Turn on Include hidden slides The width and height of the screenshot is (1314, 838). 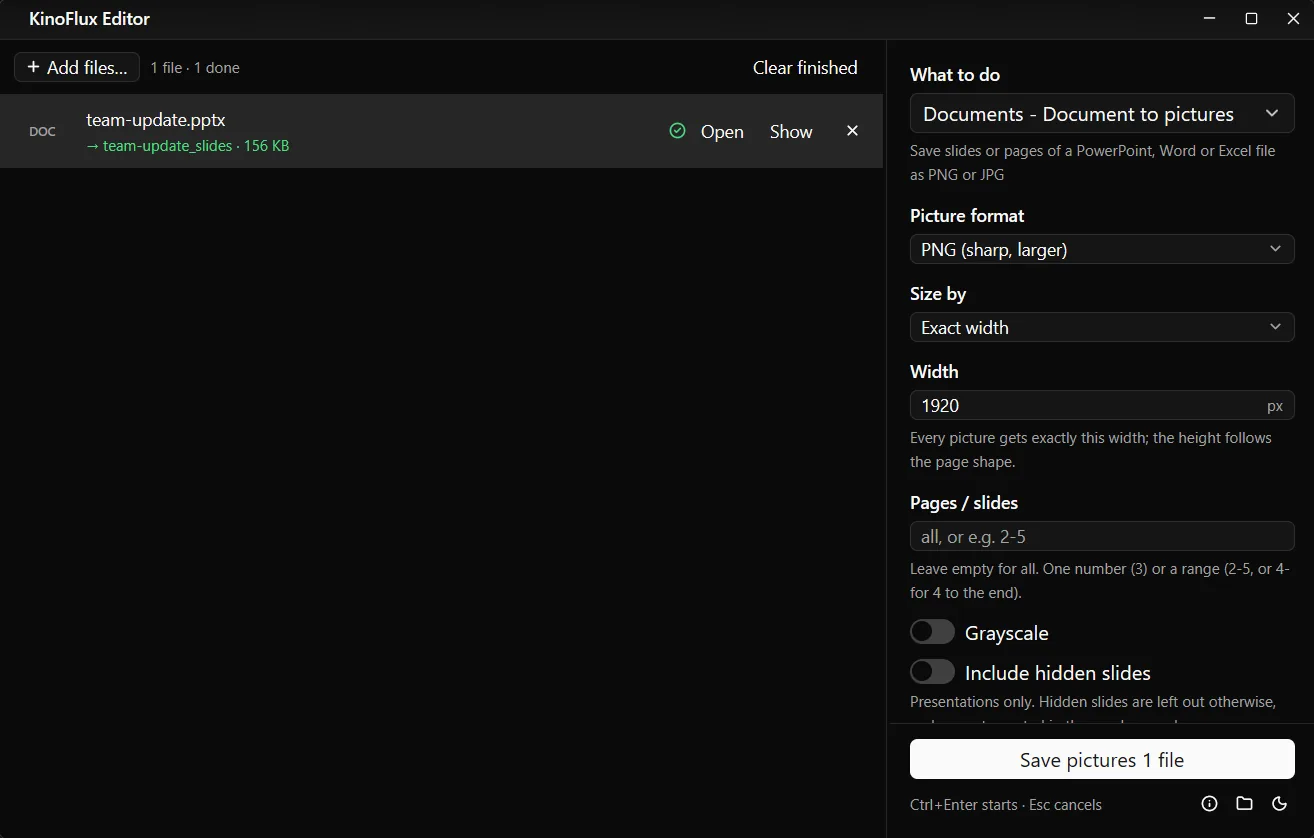(x=932, y=672)
